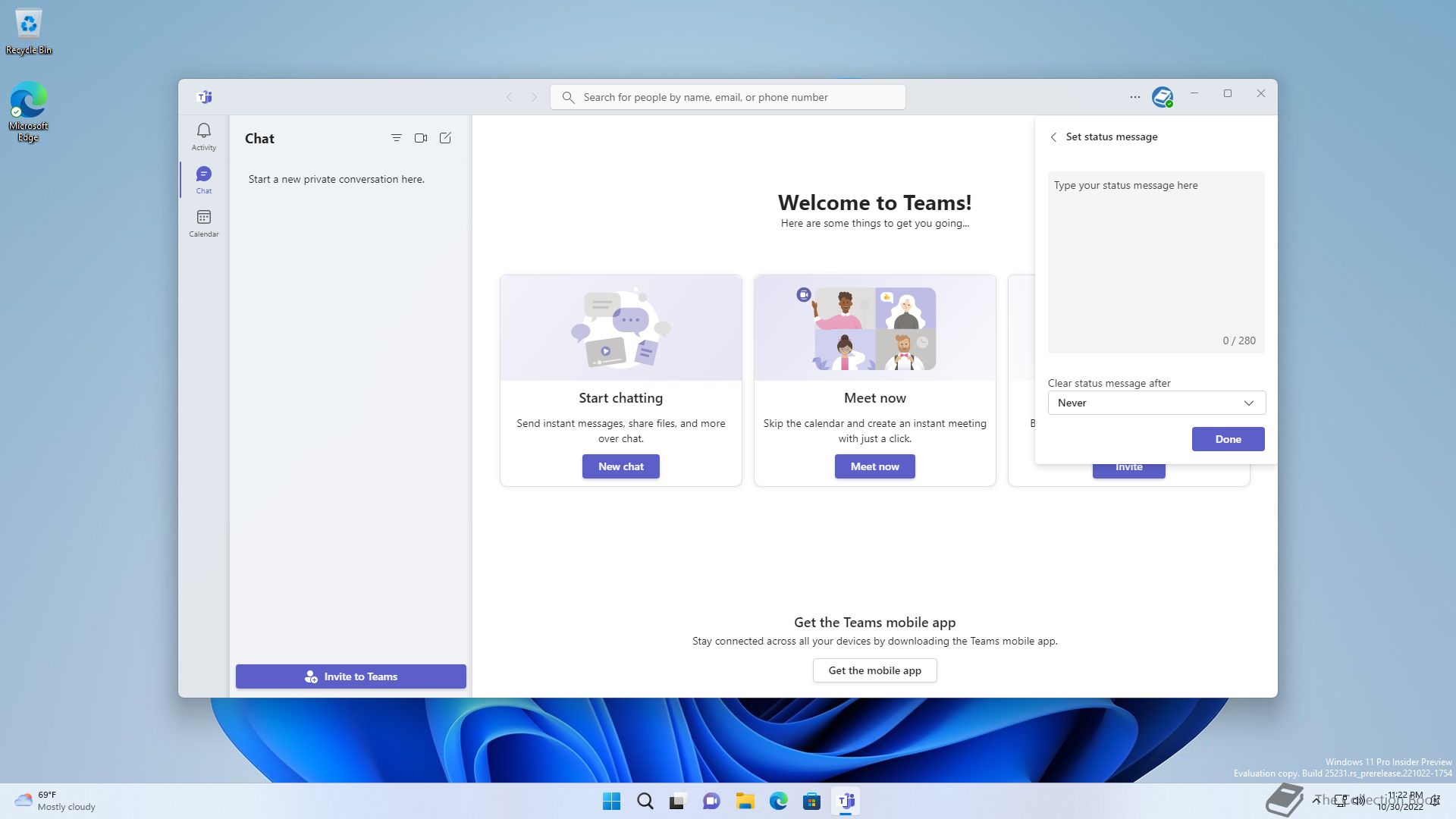Viewport: 1456px width, 819px height.
Task: Open File Explorer from the taskbar
Action: (745, 801)
